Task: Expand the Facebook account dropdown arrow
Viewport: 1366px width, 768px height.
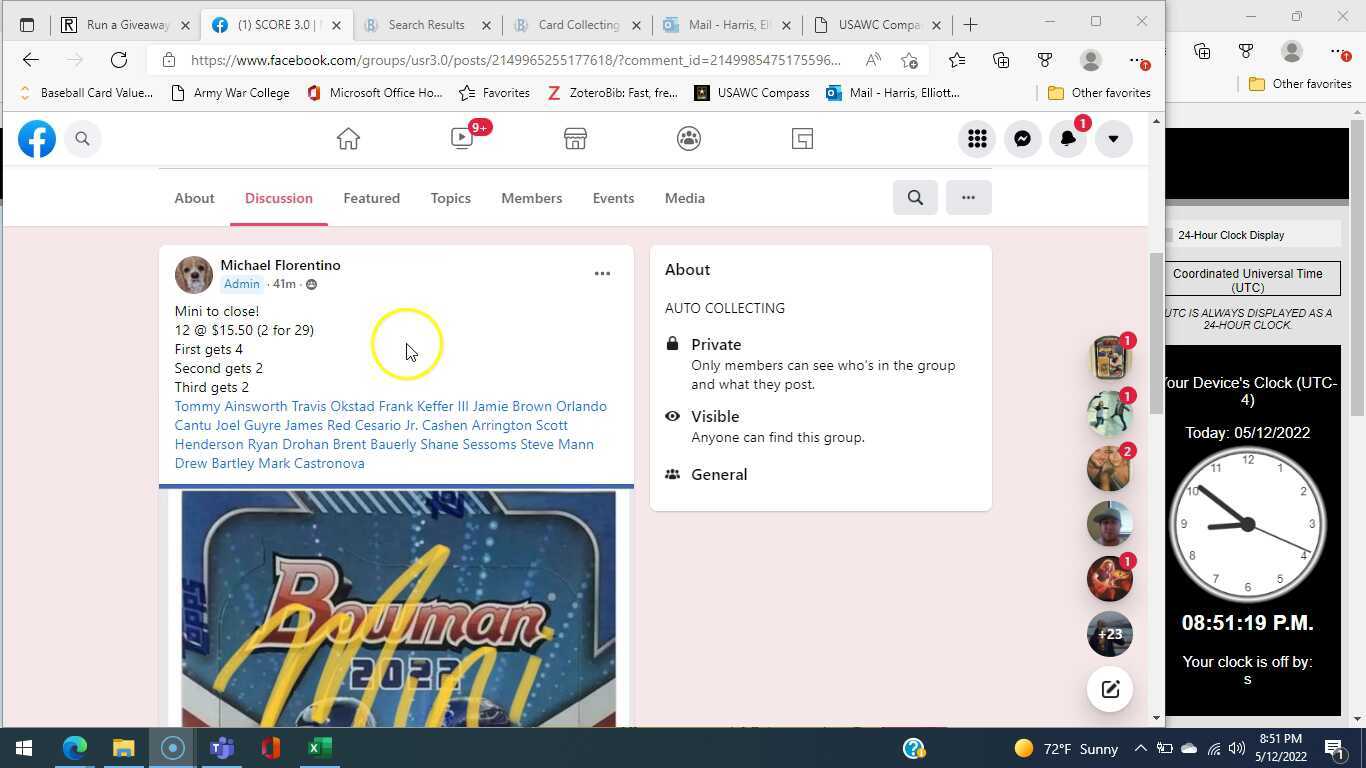Action: click(1112, 139)
